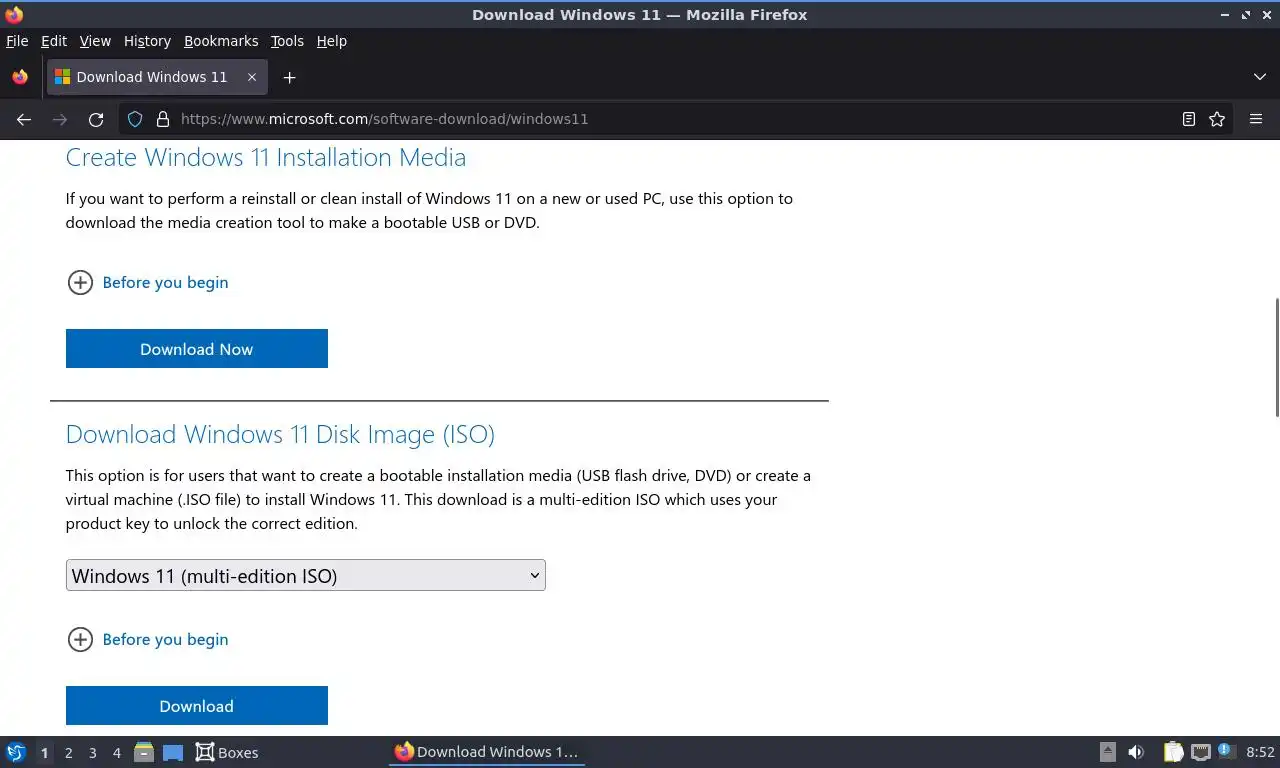Open the Help menu
This screenshot has width=1280, height=768.
pyautogui.click(x=332, y=41)
